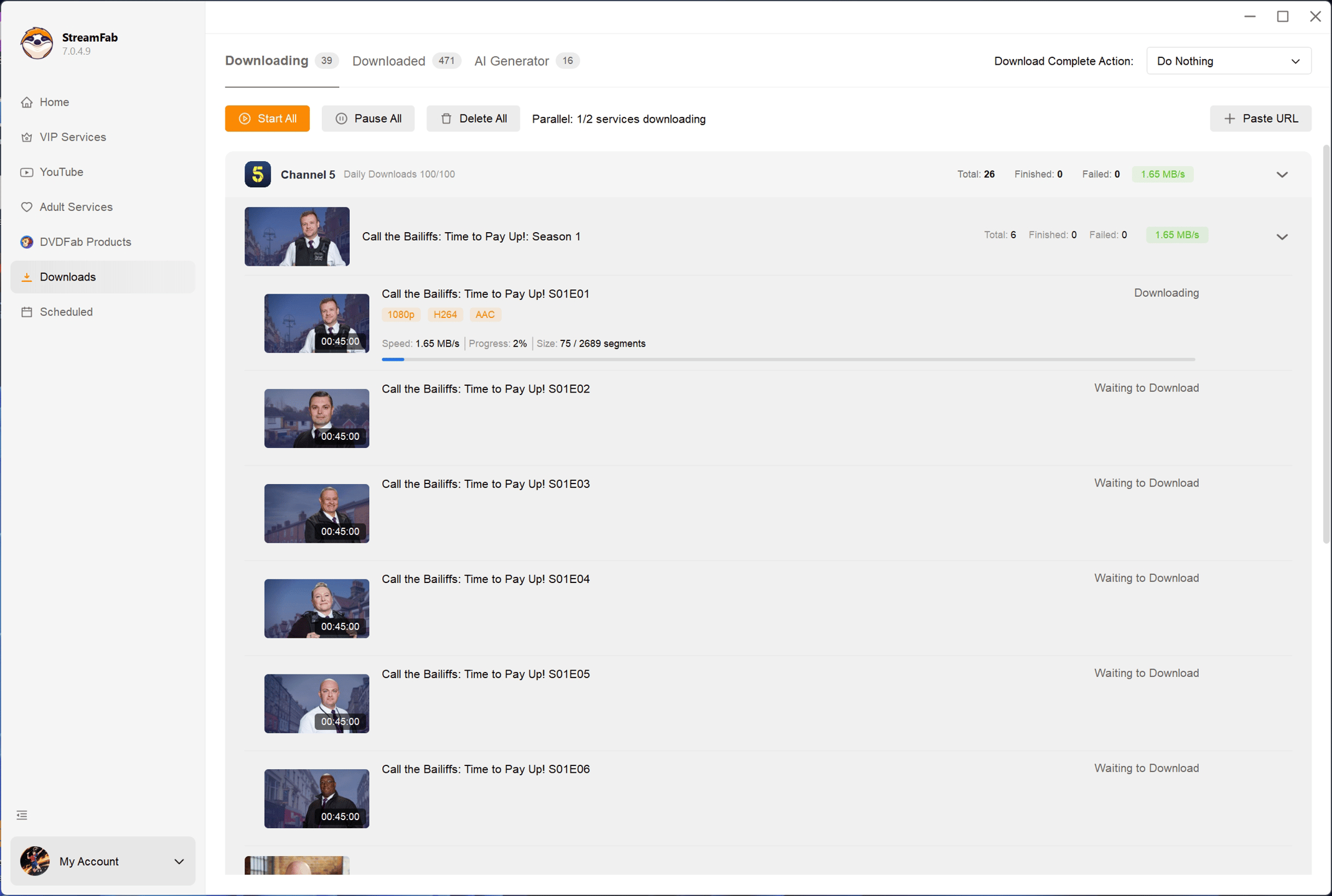1332x896 pixels.
Task: Open Adult Services section
Action: (103, 207)
